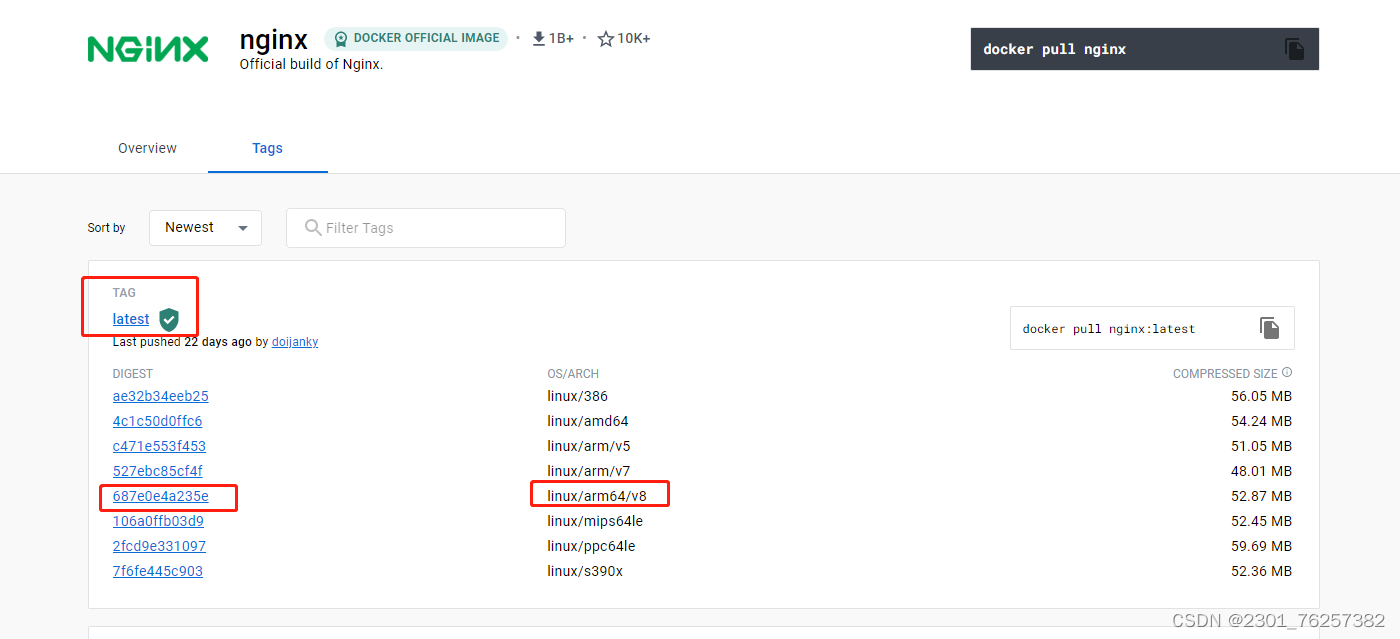Click the NGINX logo
1400x639 pixels.
click(147, 47)
